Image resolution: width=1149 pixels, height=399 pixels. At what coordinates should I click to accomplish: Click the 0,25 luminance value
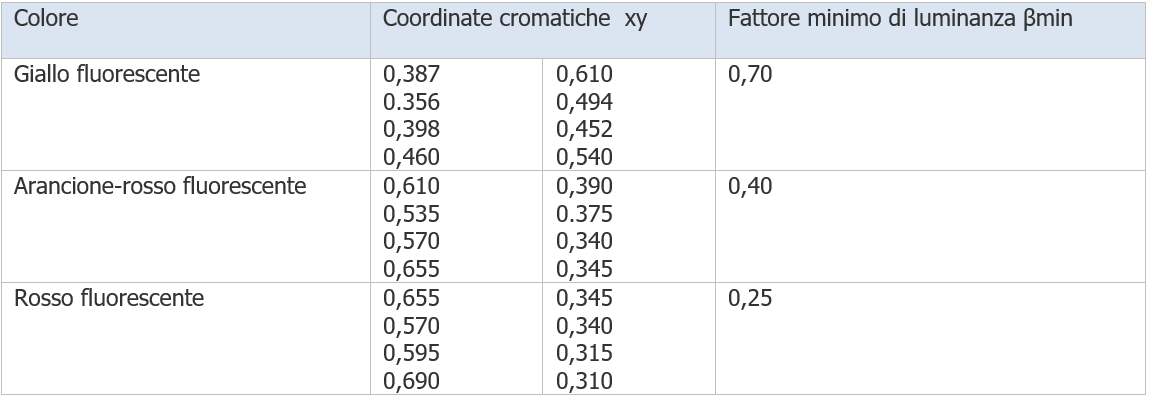pyautogui.click(x=750, y=299)
